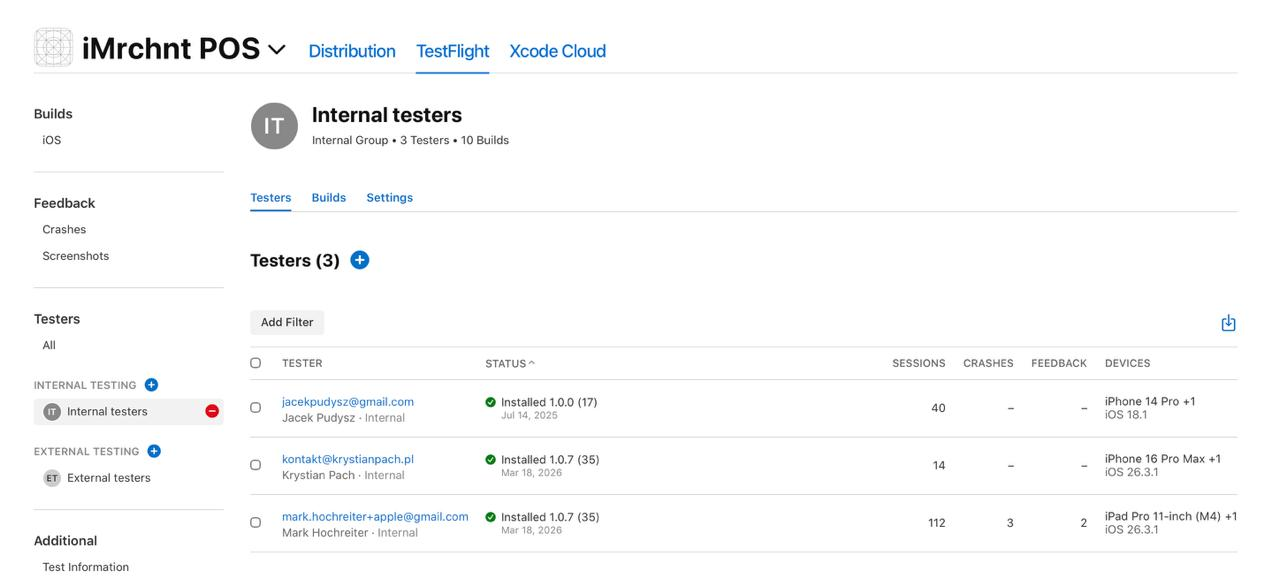
Task: Switch to the Builds sub-tab
Action: click(329, 198)
